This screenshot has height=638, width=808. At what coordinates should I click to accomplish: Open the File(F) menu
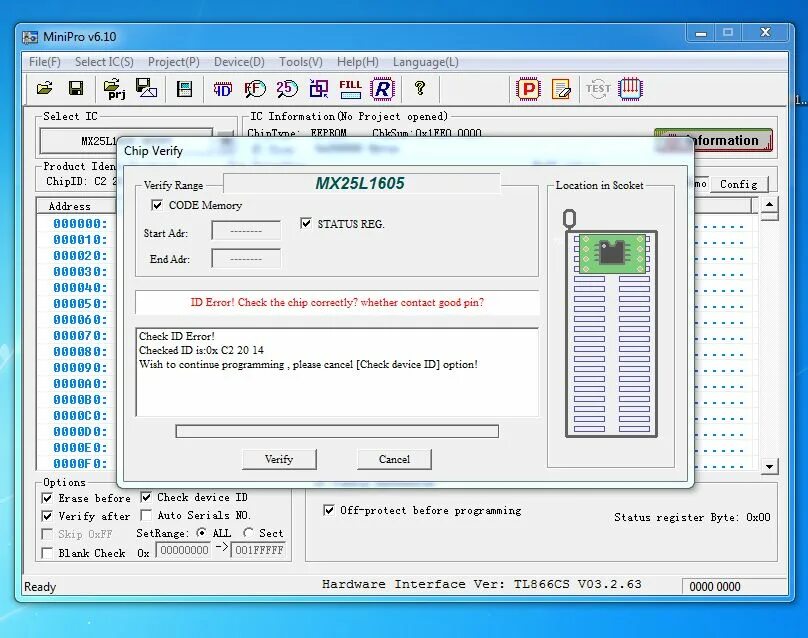click(x=44, y=62)
